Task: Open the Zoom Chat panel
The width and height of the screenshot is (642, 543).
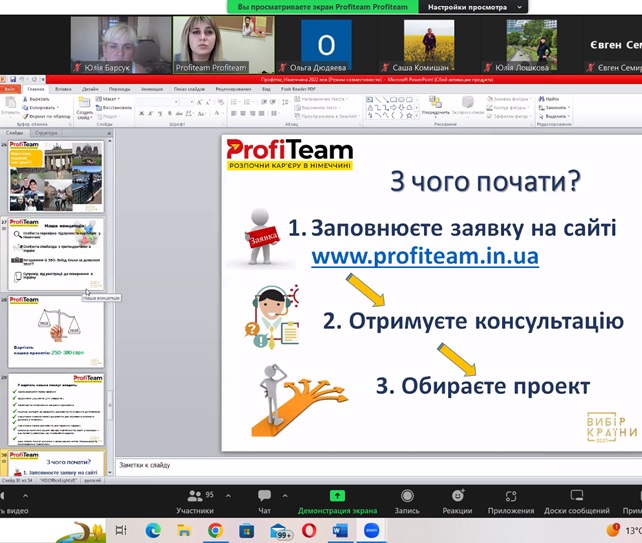Action: tap(264, 502)
